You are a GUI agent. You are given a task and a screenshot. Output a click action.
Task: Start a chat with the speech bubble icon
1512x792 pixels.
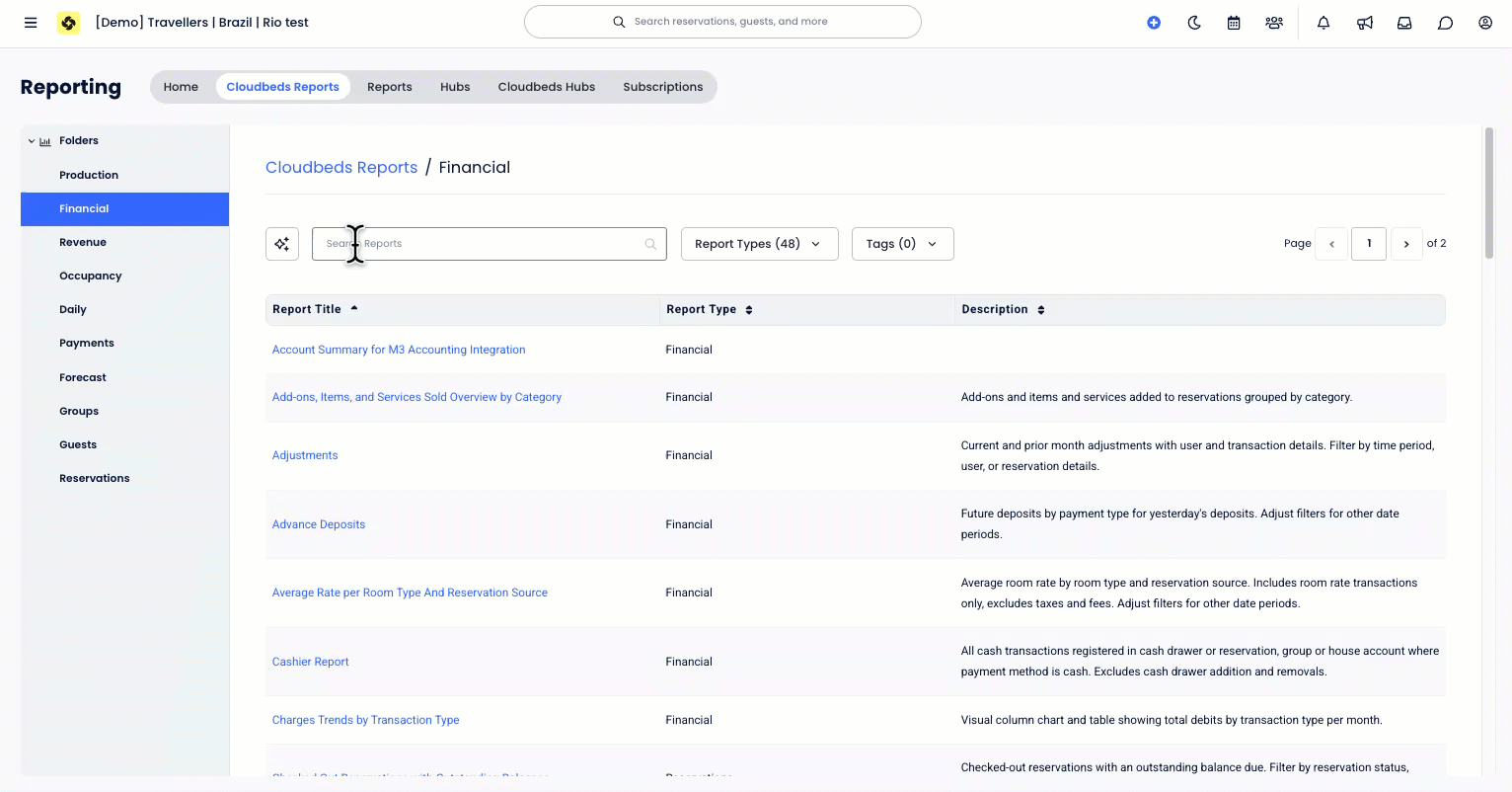(1445, 22)
